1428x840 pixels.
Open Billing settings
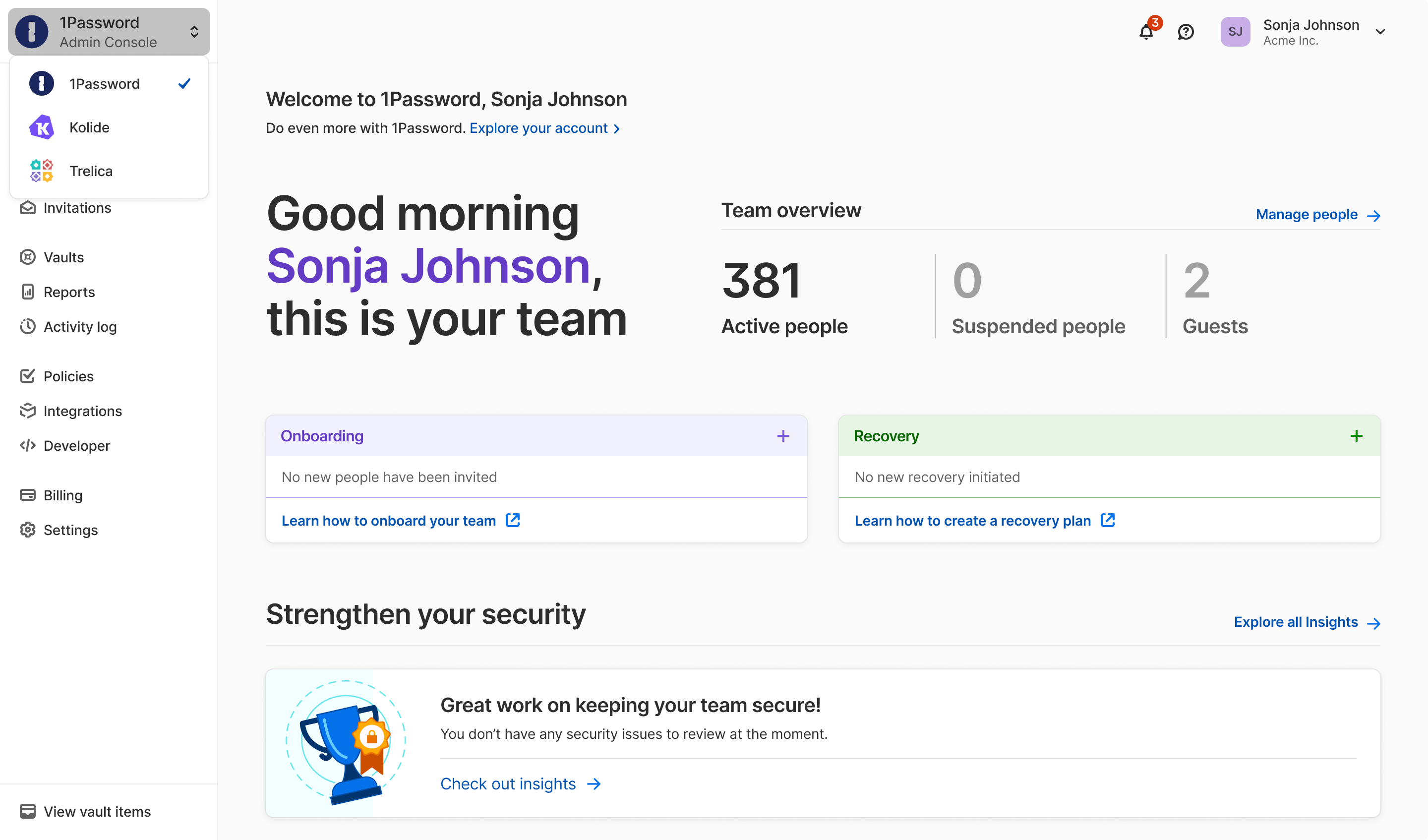[63, 495]
